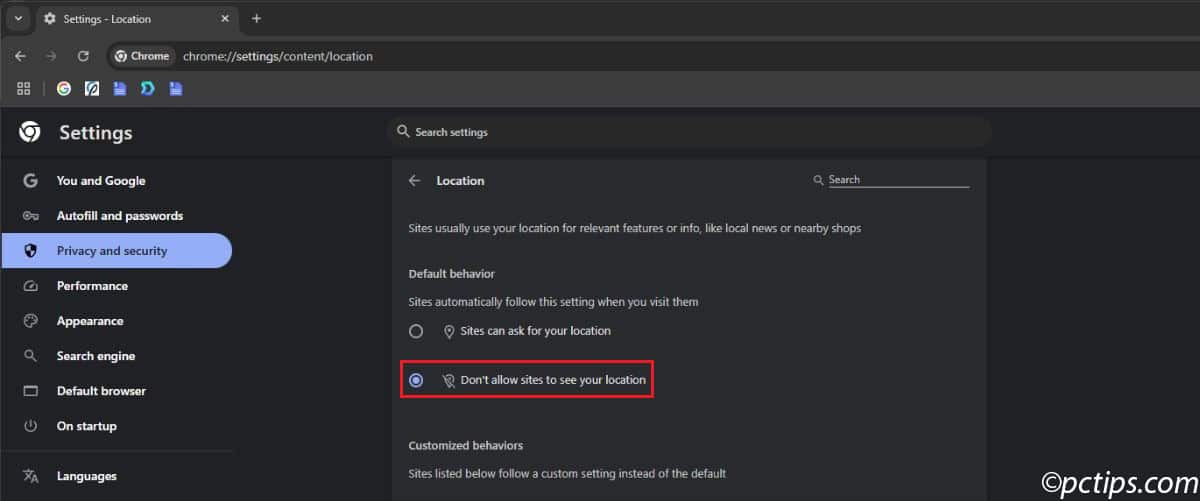Click the key icon for Autofill

(x=30, y=216)
